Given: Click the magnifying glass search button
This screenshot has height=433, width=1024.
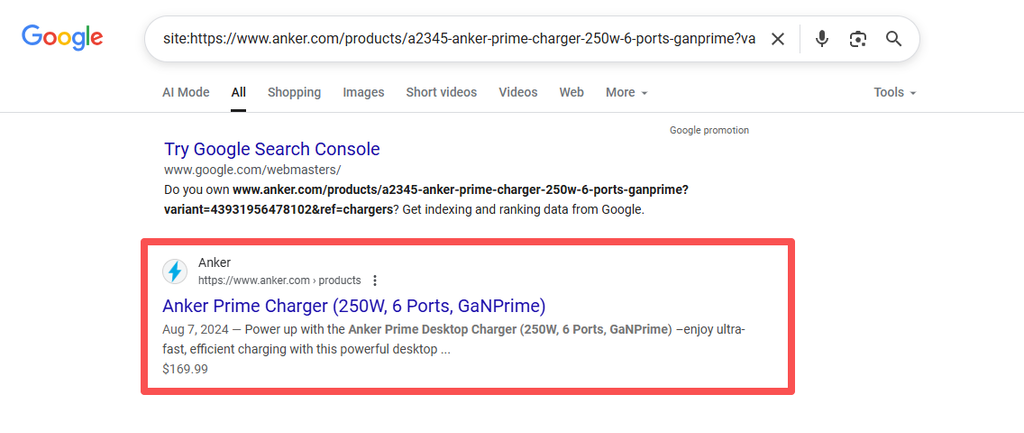Looking at the screenshot, I should [x=894, y=39].
